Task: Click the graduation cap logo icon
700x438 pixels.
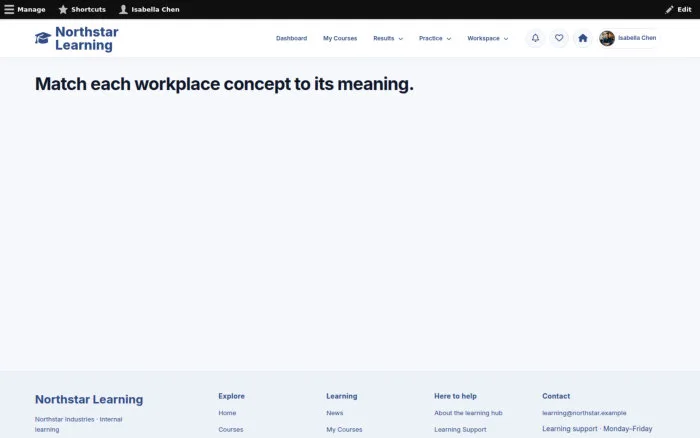Action: [43, 38]
